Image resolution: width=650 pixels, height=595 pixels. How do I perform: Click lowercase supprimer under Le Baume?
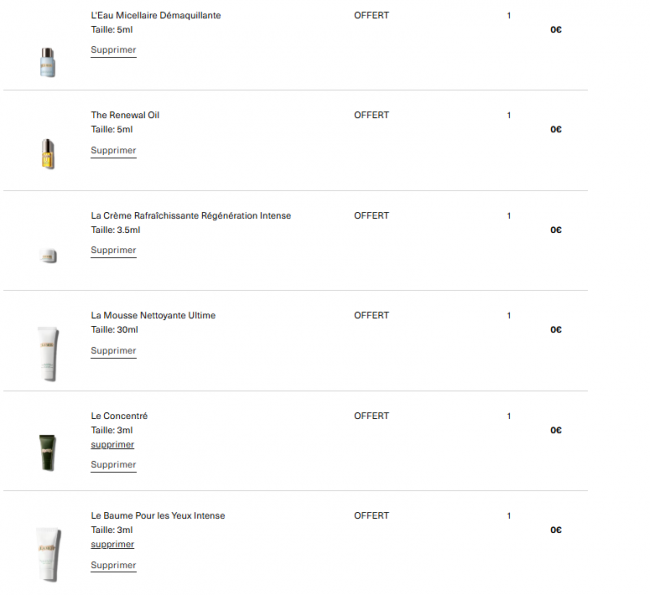click(x=112, y=544)
